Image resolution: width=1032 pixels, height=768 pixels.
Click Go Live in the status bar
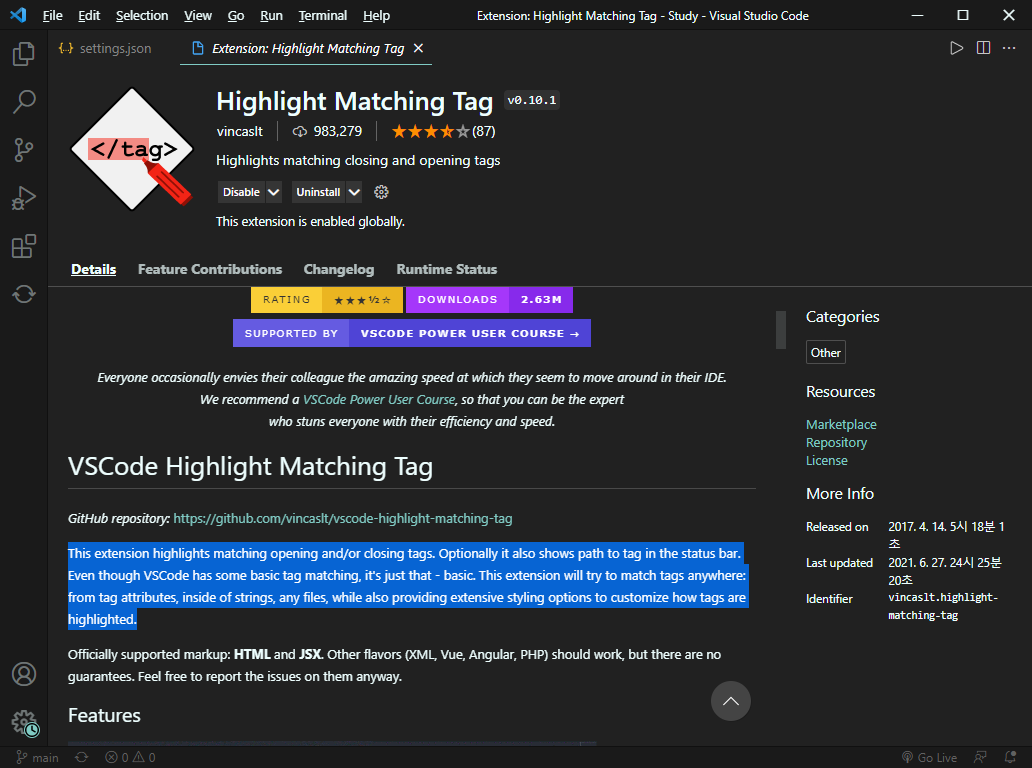click(929, 757)
